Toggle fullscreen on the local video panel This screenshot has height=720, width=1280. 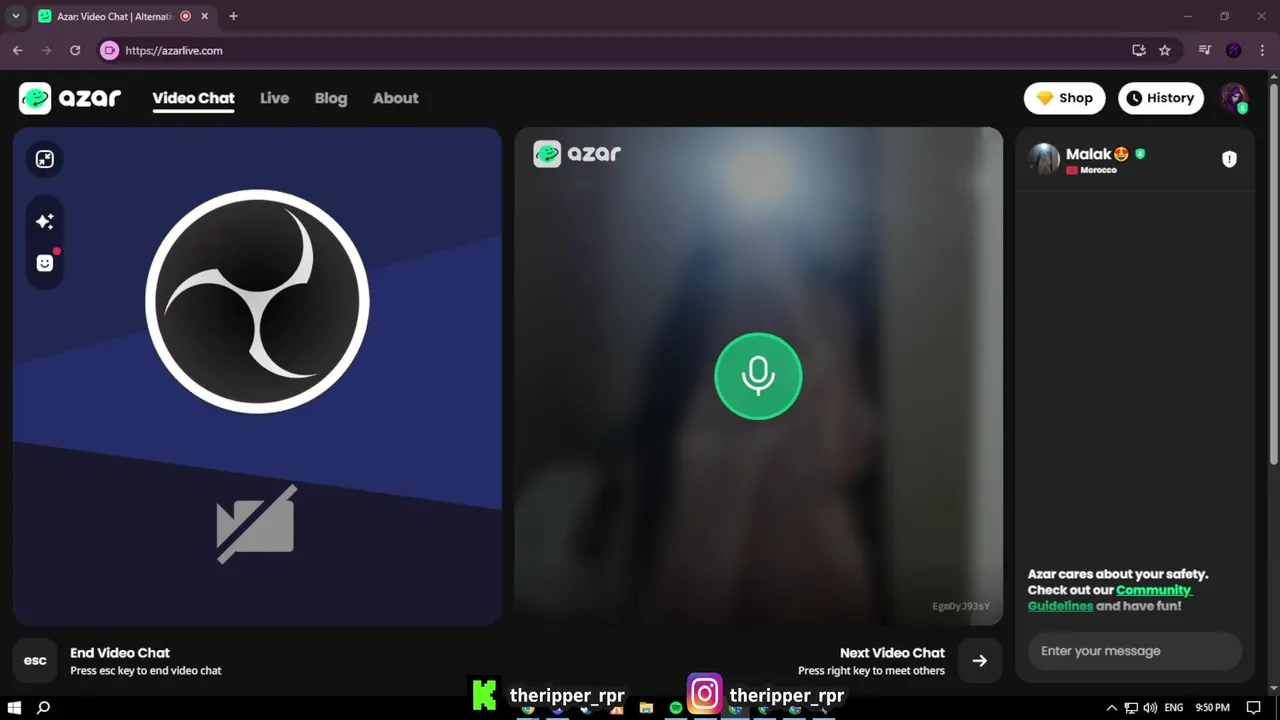click(x=45, y=159)
